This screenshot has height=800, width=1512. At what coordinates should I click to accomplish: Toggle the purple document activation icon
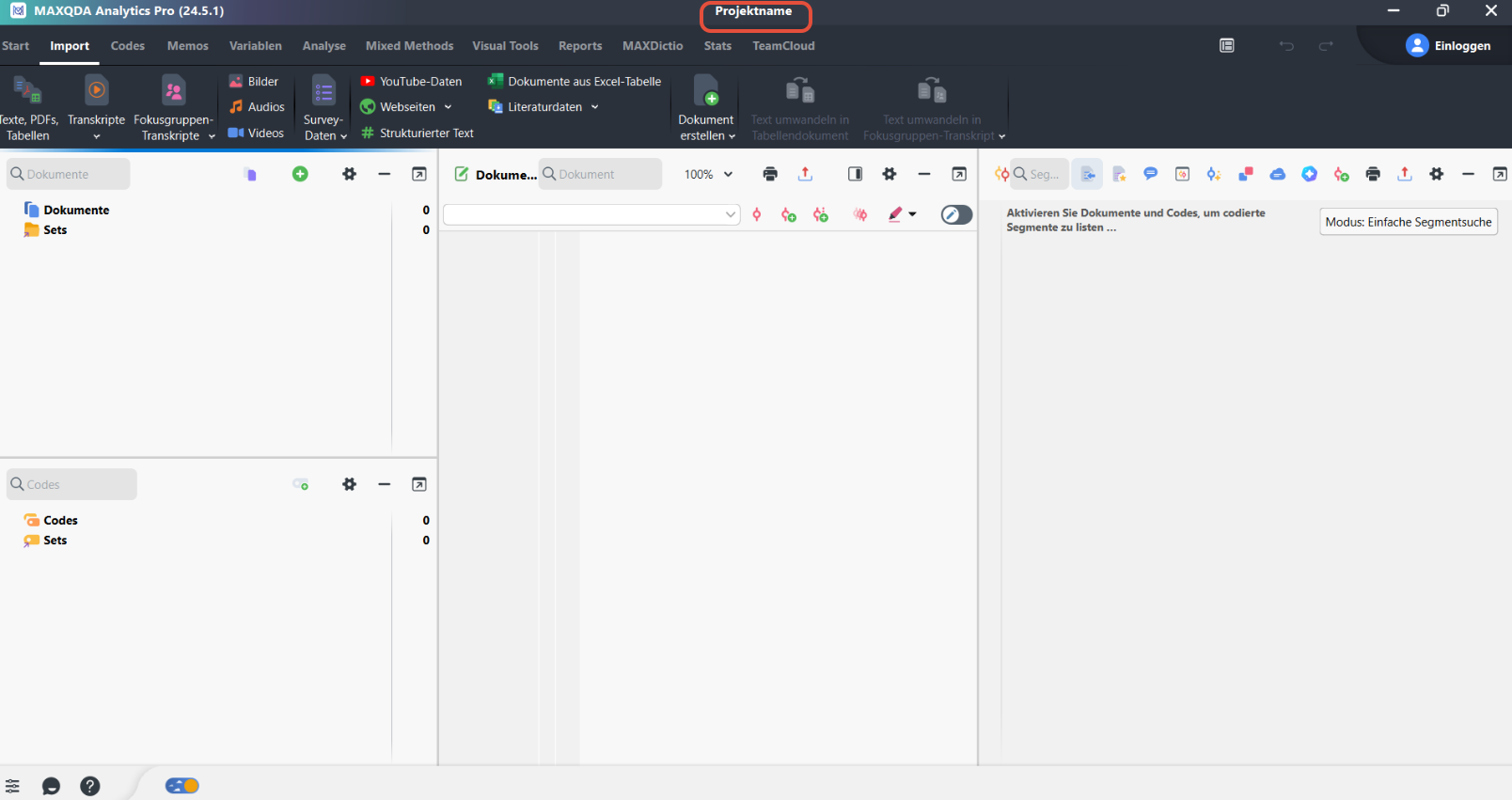pyautogui.click(x=250, y=174)
